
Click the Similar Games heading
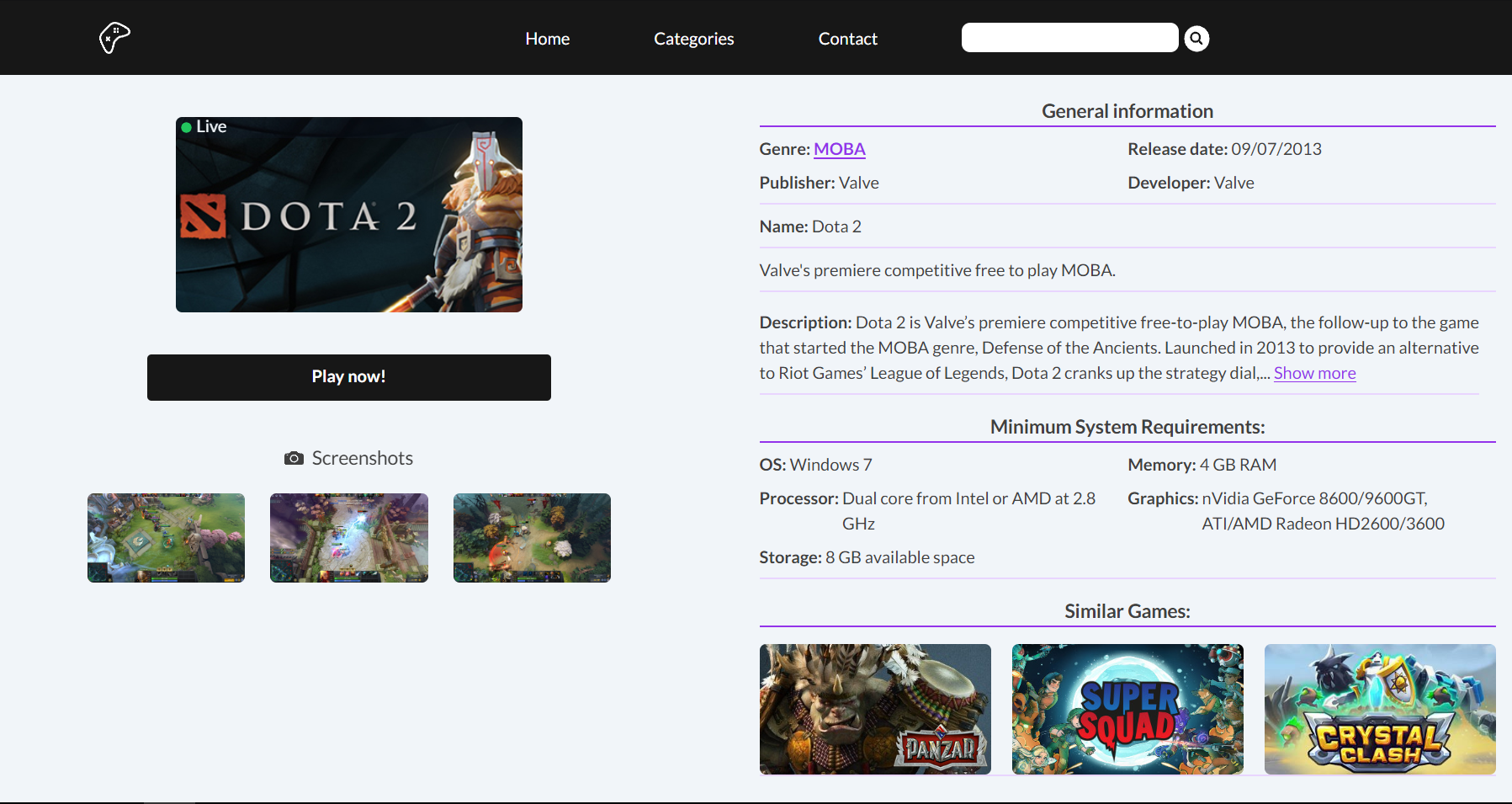coord(1127,611)
